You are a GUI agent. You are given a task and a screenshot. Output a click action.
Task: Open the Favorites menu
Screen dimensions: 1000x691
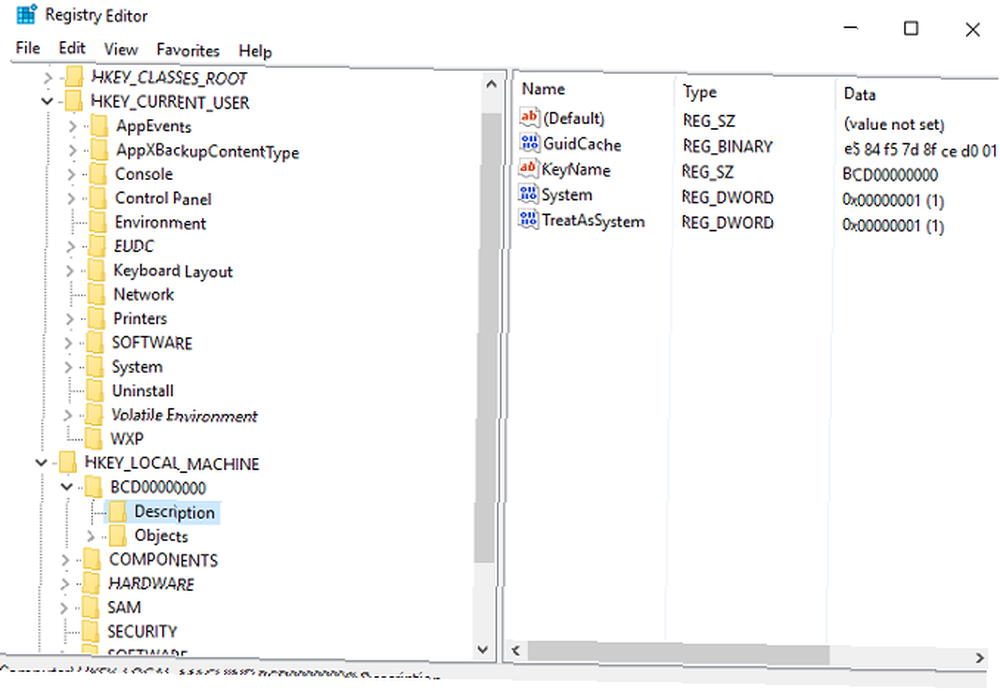point(188,50)
